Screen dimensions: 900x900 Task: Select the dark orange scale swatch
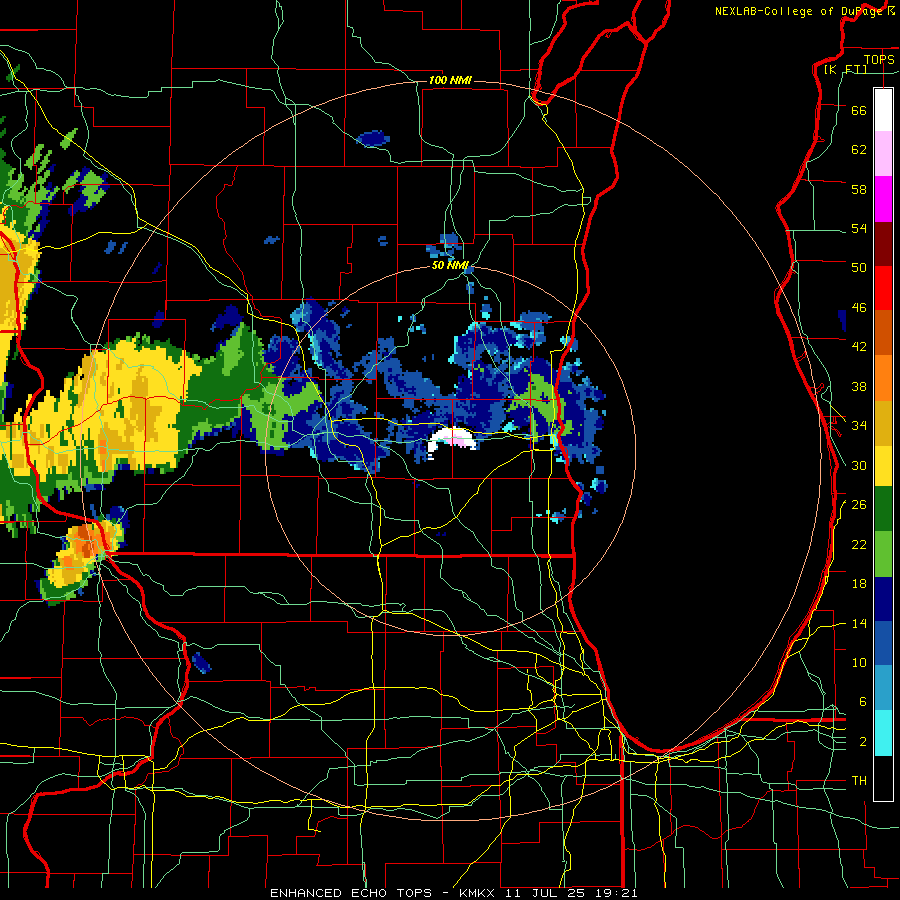883,333
